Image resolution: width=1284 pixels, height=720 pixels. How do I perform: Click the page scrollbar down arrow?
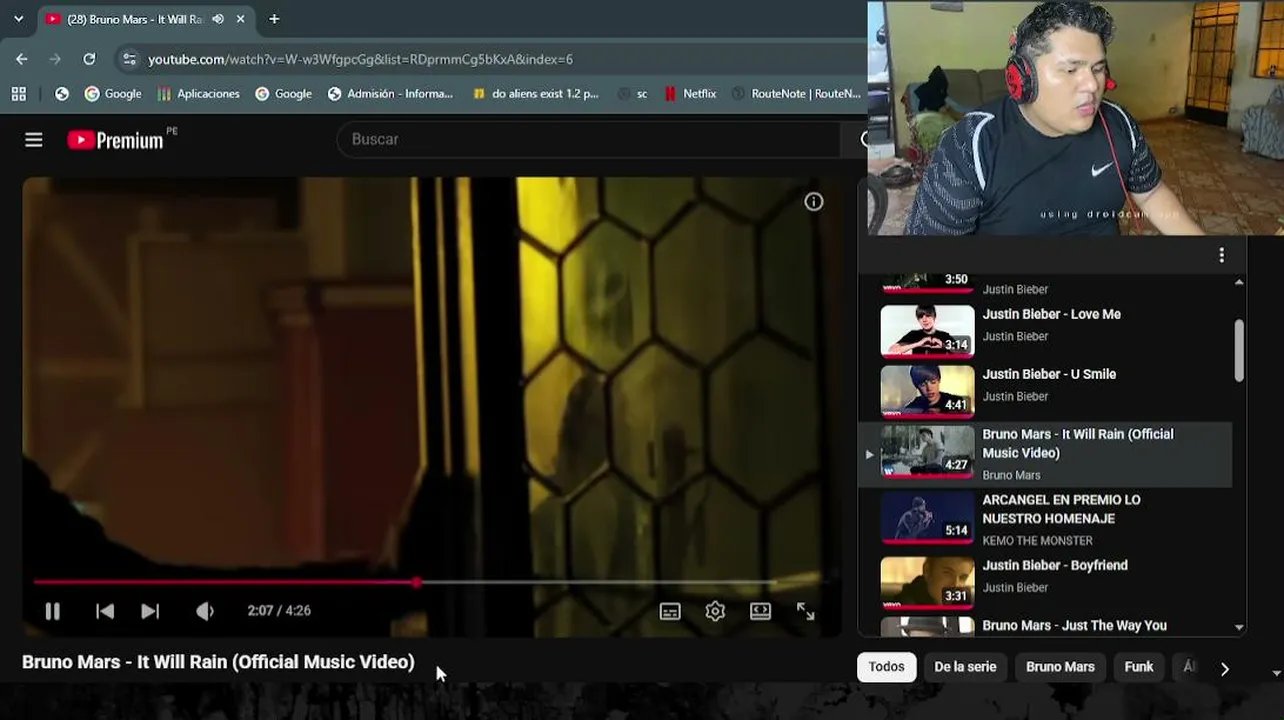1277,674
